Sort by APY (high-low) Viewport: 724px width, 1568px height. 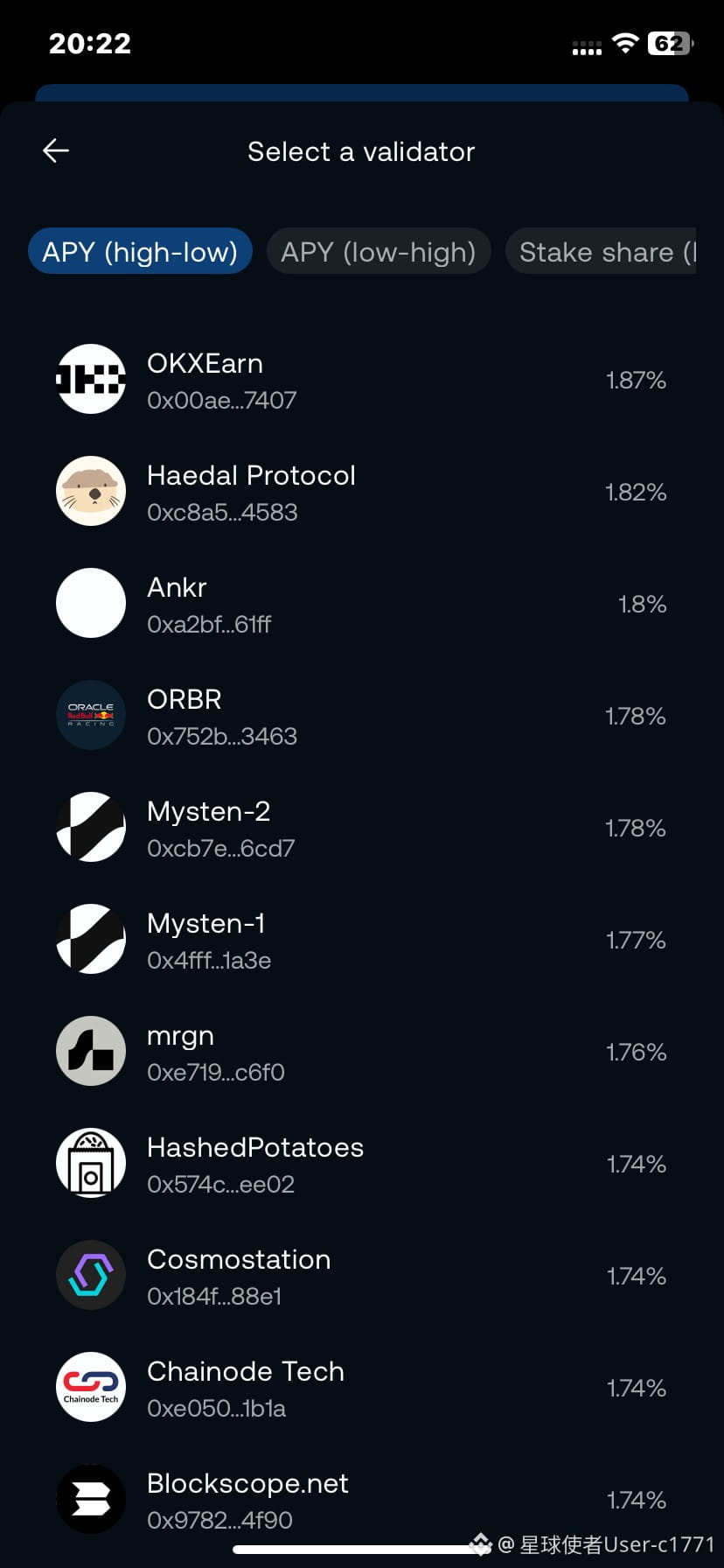coord(140,251)
